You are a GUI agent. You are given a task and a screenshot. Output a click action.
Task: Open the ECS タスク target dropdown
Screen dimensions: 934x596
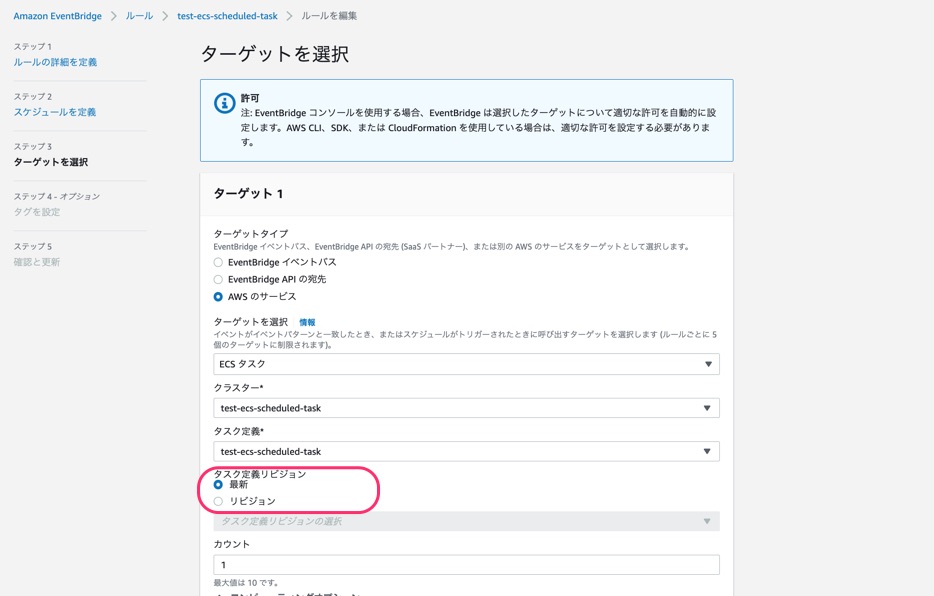click(x=466, y=364)
